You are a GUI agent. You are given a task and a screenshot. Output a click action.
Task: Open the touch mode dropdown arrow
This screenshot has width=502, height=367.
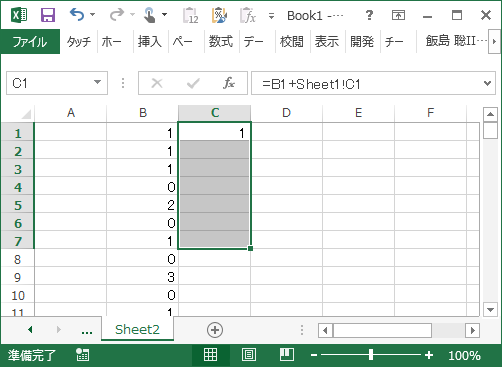pos(164,15)
